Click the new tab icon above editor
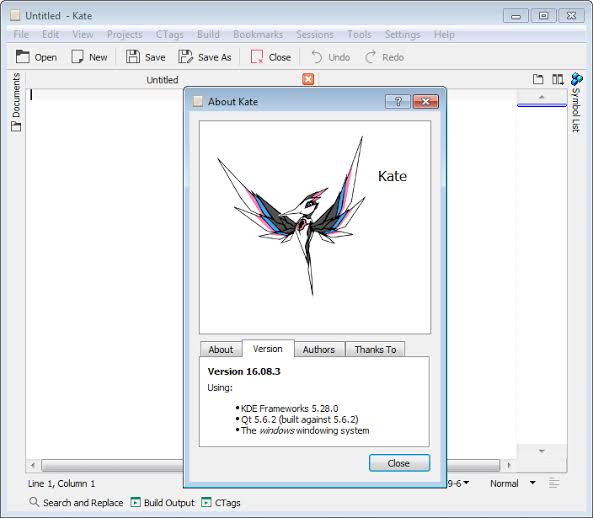 (x=538, y=79)
